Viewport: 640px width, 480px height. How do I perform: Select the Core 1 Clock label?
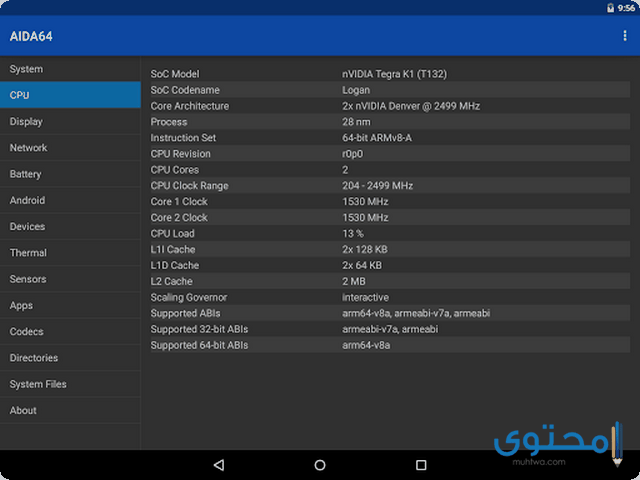179,201
